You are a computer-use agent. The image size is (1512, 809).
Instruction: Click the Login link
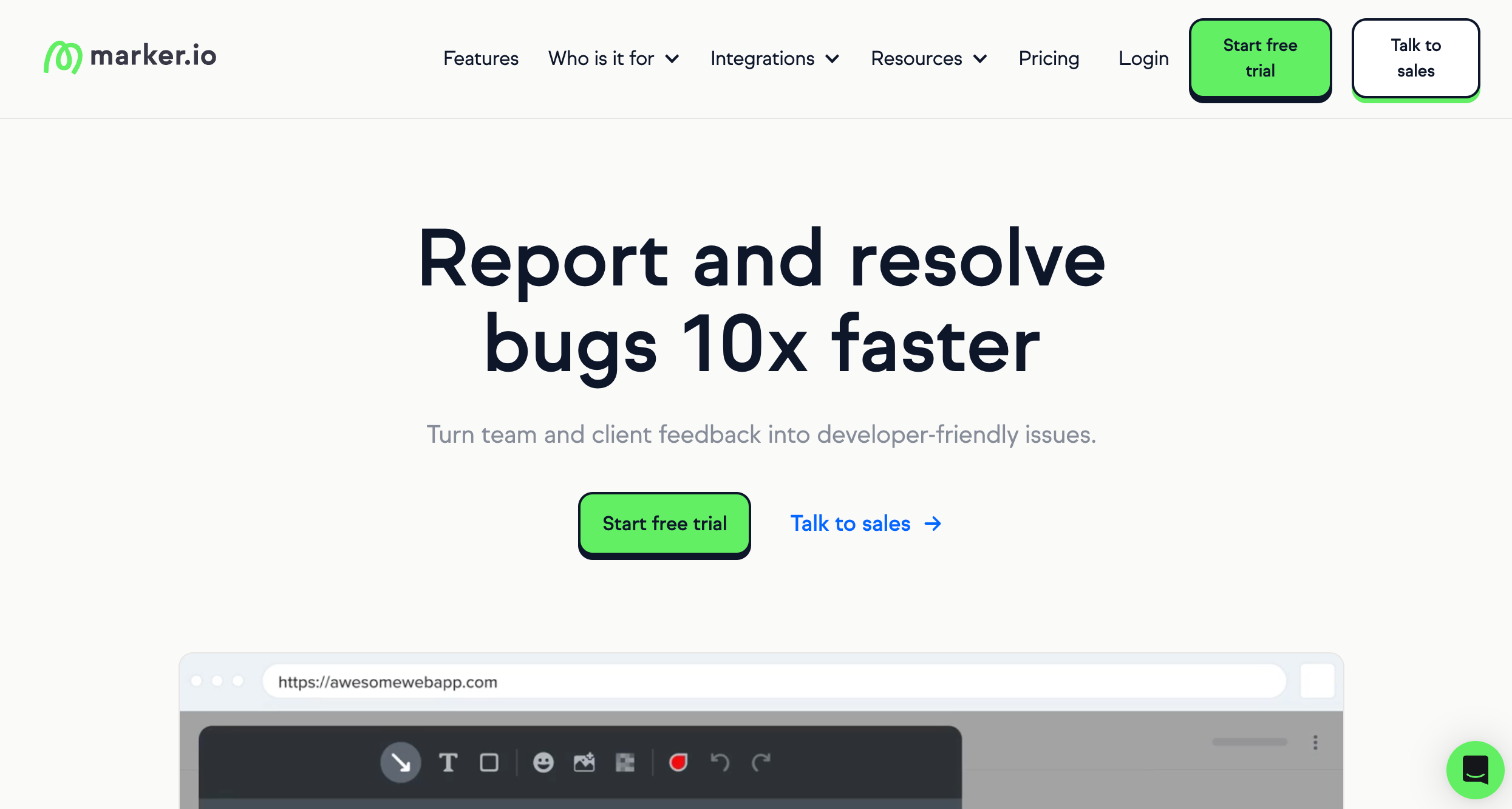[x=1143, y=58]
